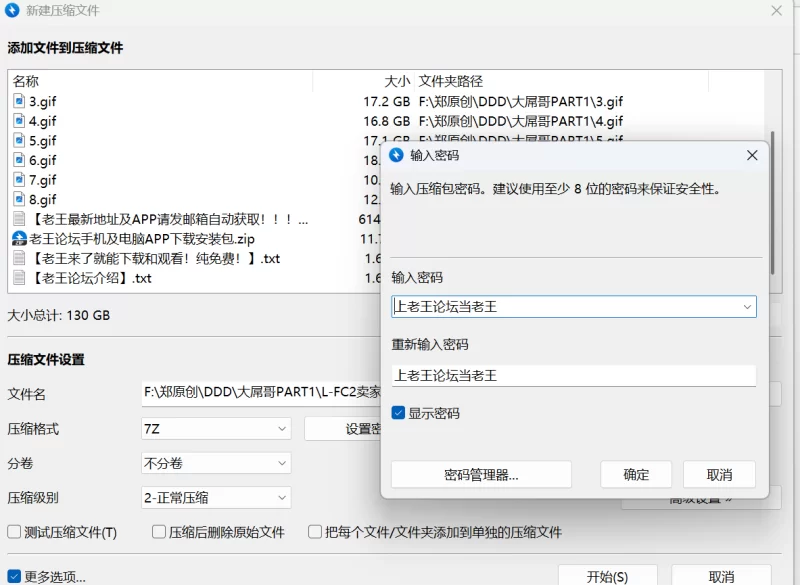Close the 输入密码 dialog
The height and width of the screenshot is (585, 800).
pos(752,155)
